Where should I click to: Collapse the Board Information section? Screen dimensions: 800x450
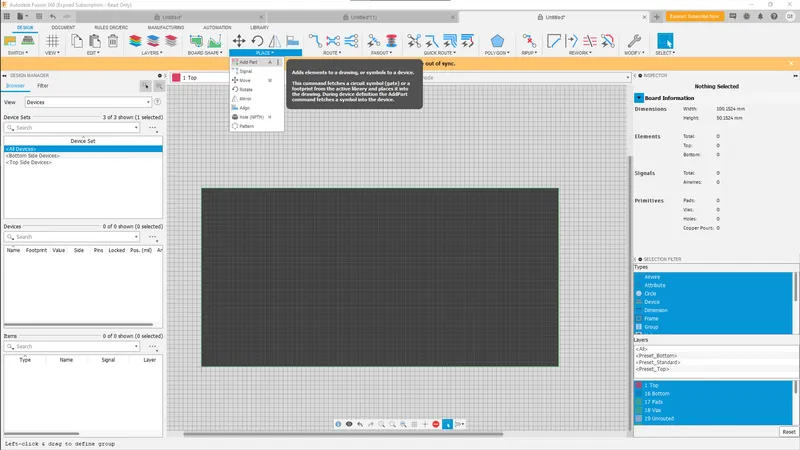[639, 98]
